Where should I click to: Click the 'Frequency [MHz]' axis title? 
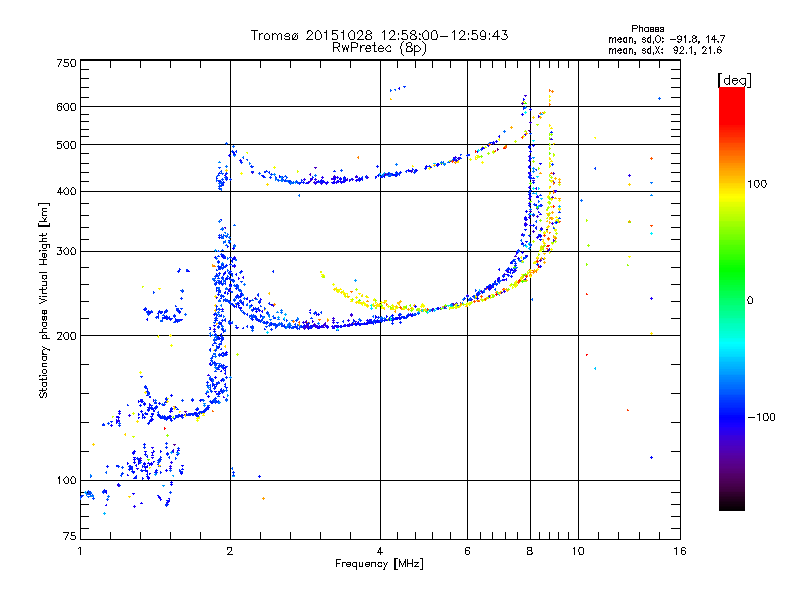click(x=379, y=564)
